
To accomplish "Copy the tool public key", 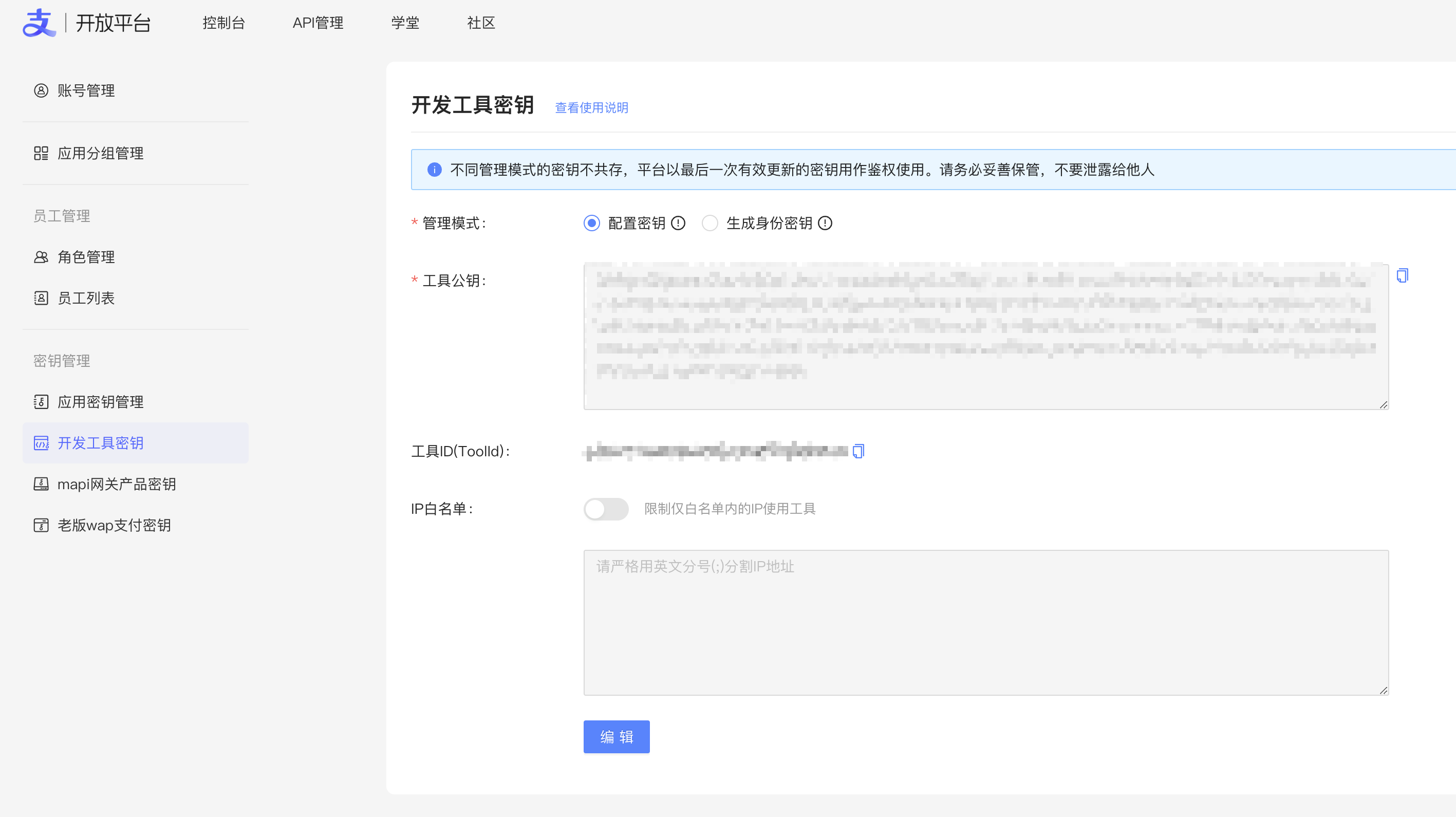I will [1402, 275].
